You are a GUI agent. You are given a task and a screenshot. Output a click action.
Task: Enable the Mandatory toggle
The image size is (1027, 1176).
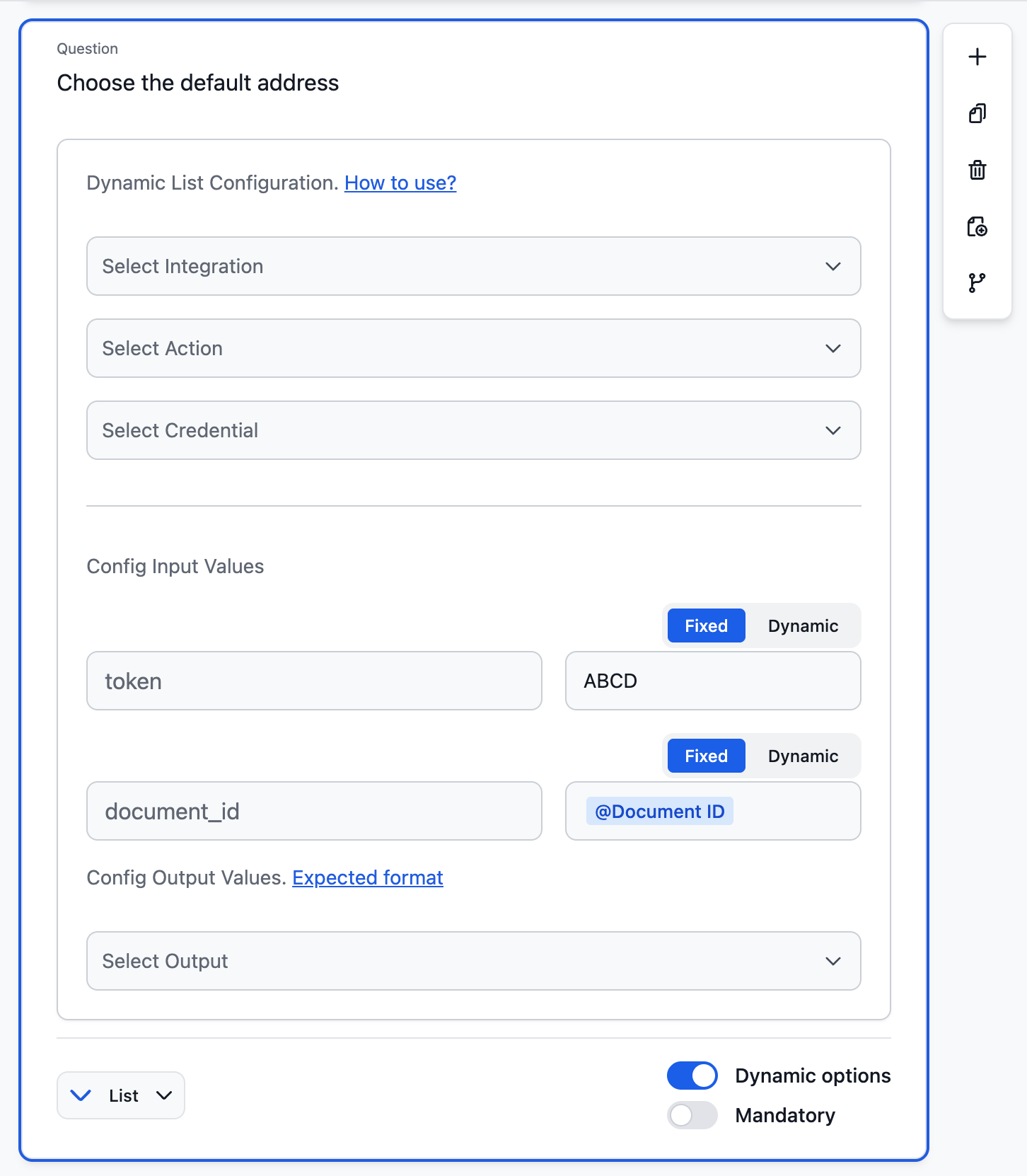(692, 1115)
